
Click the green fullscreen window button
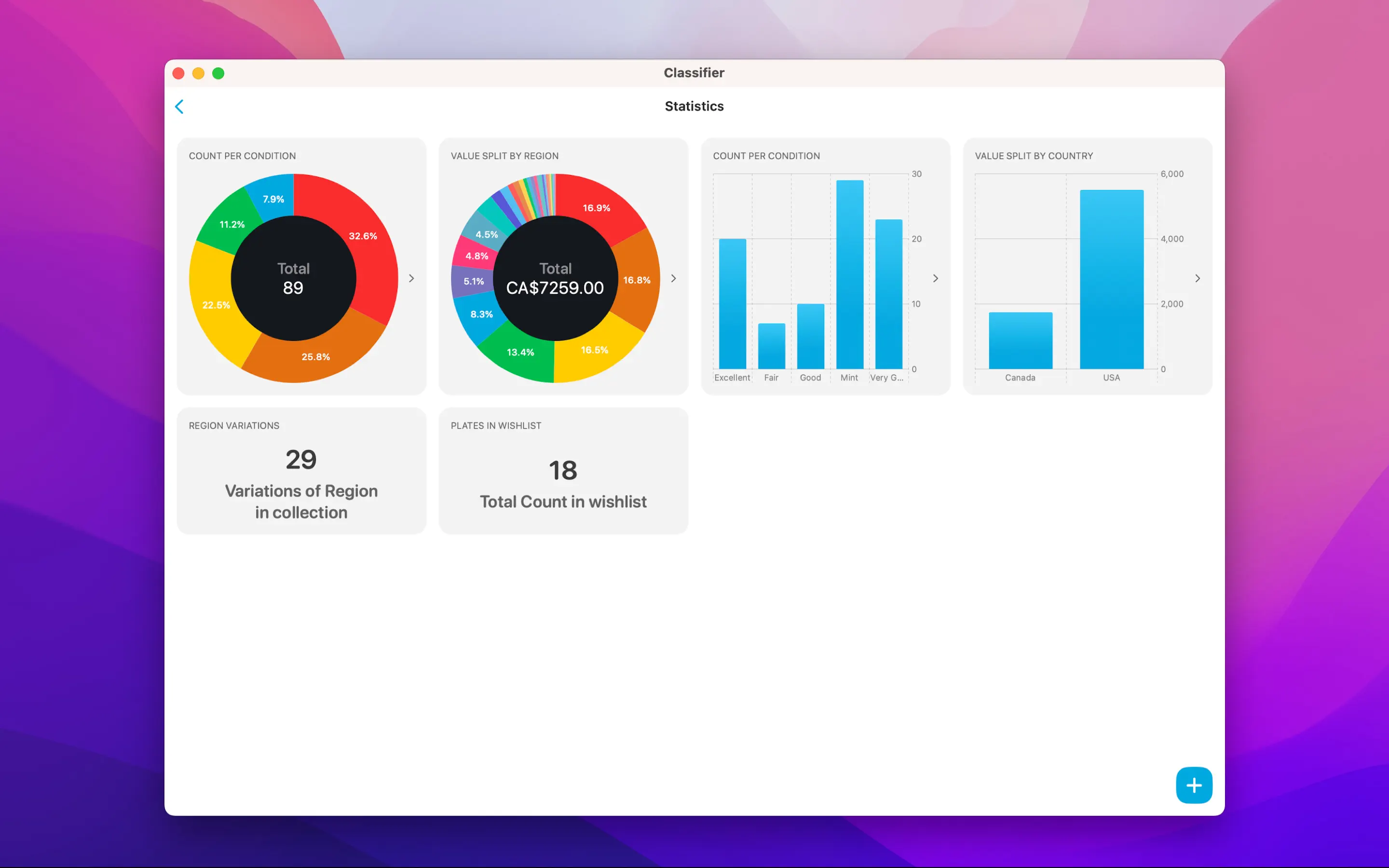(x=218, y=73)
